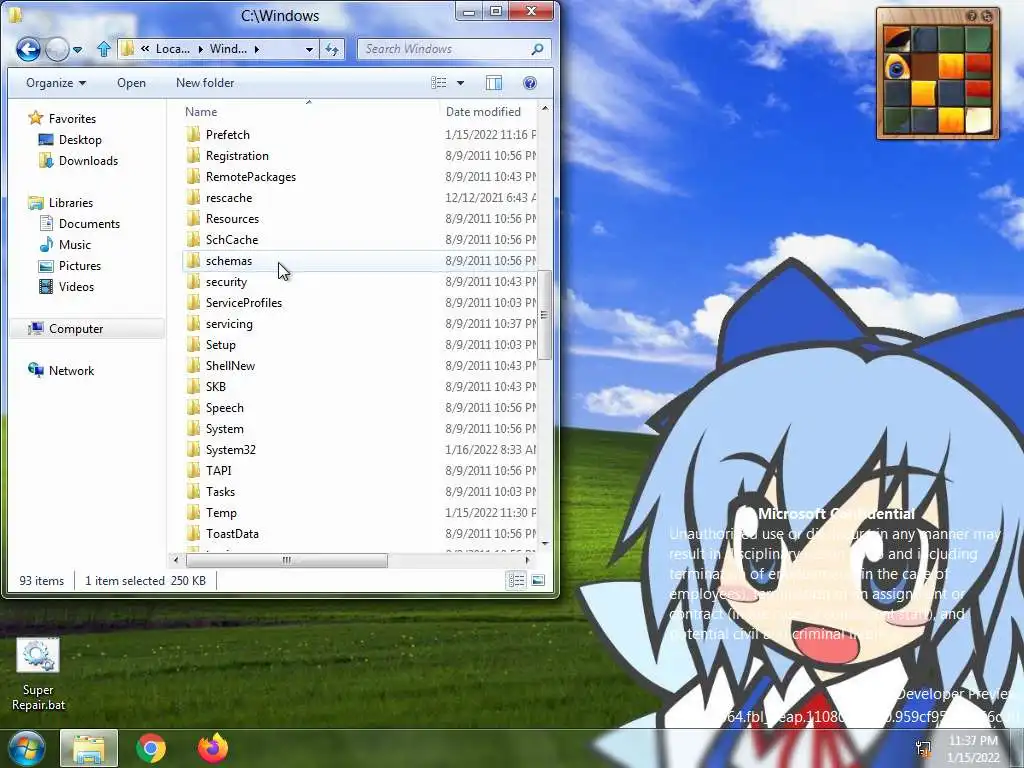Click the search magnifier icon
The image size is (1024, 768).
point(537,49)
